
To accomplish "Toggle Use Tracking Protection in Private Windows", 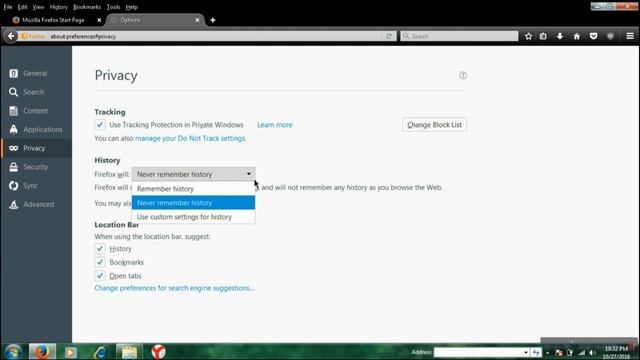I will tap(100, 124).
